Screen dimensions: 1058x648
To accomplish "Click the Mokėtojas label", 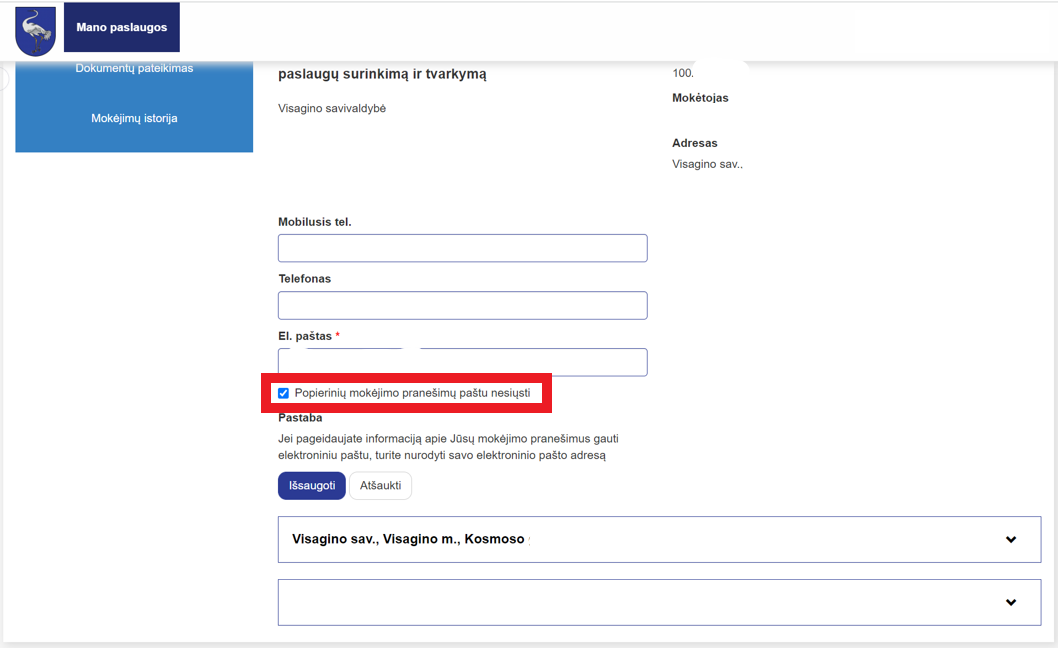I will coord(700,98).
